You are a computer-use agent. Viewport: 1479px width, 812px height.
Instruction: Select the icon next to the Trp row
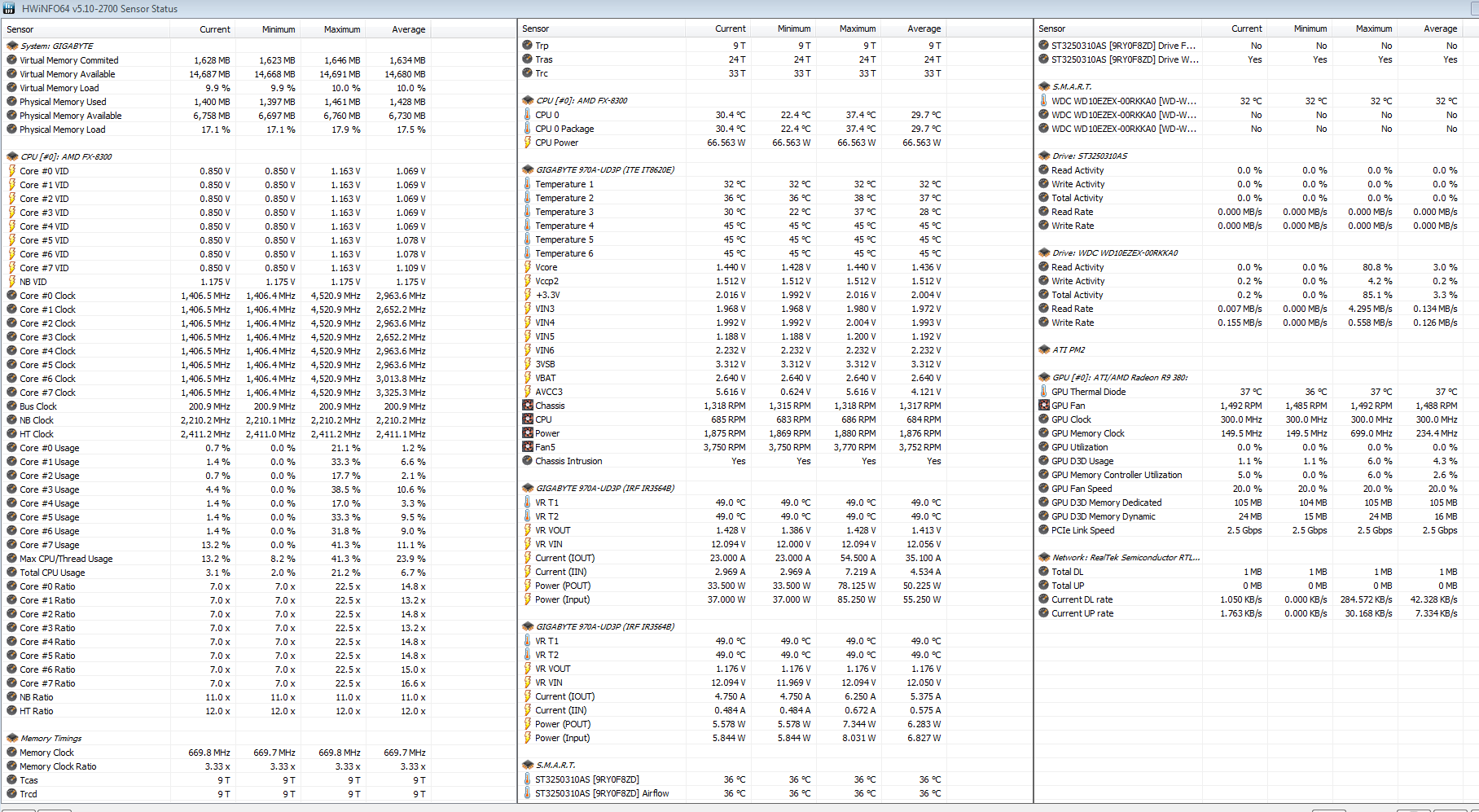[x=527, y=46]
